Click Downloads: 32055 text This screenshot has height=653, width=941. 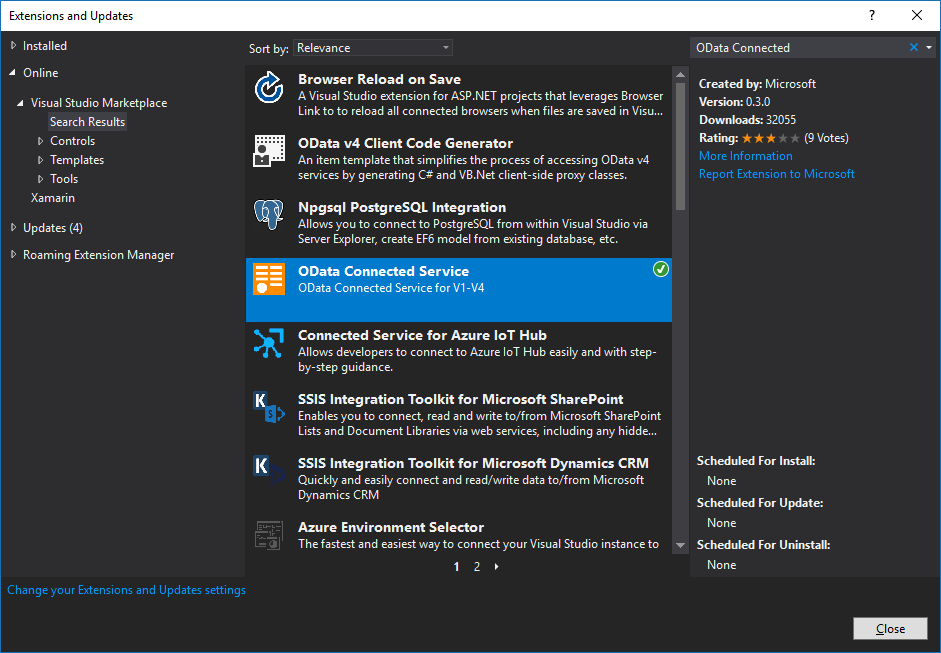[747, 120]
